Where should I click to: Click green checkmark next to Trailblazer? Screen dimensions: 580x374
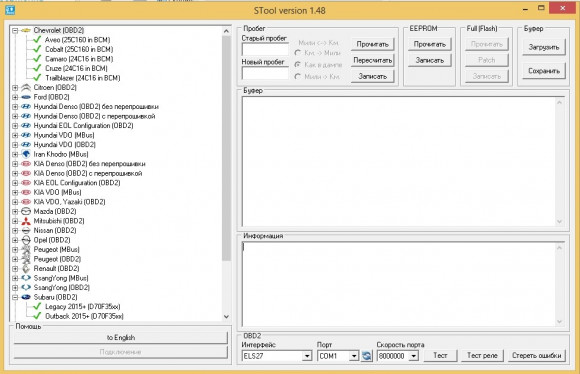pyautogui.click(x=37, y=78)
